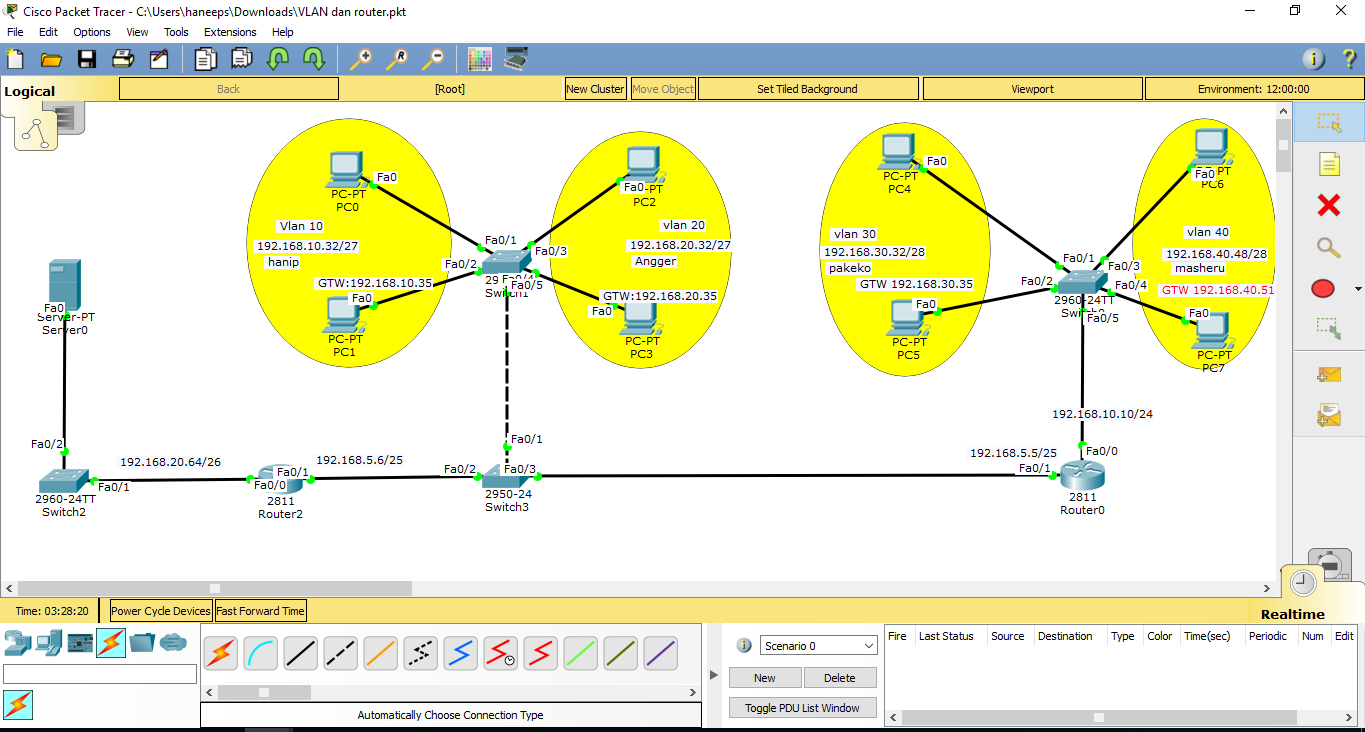Image resolution: width=1365 pixels, height=732 pixels.
Task: Click the device search input field
Action: tap(100, 673)
